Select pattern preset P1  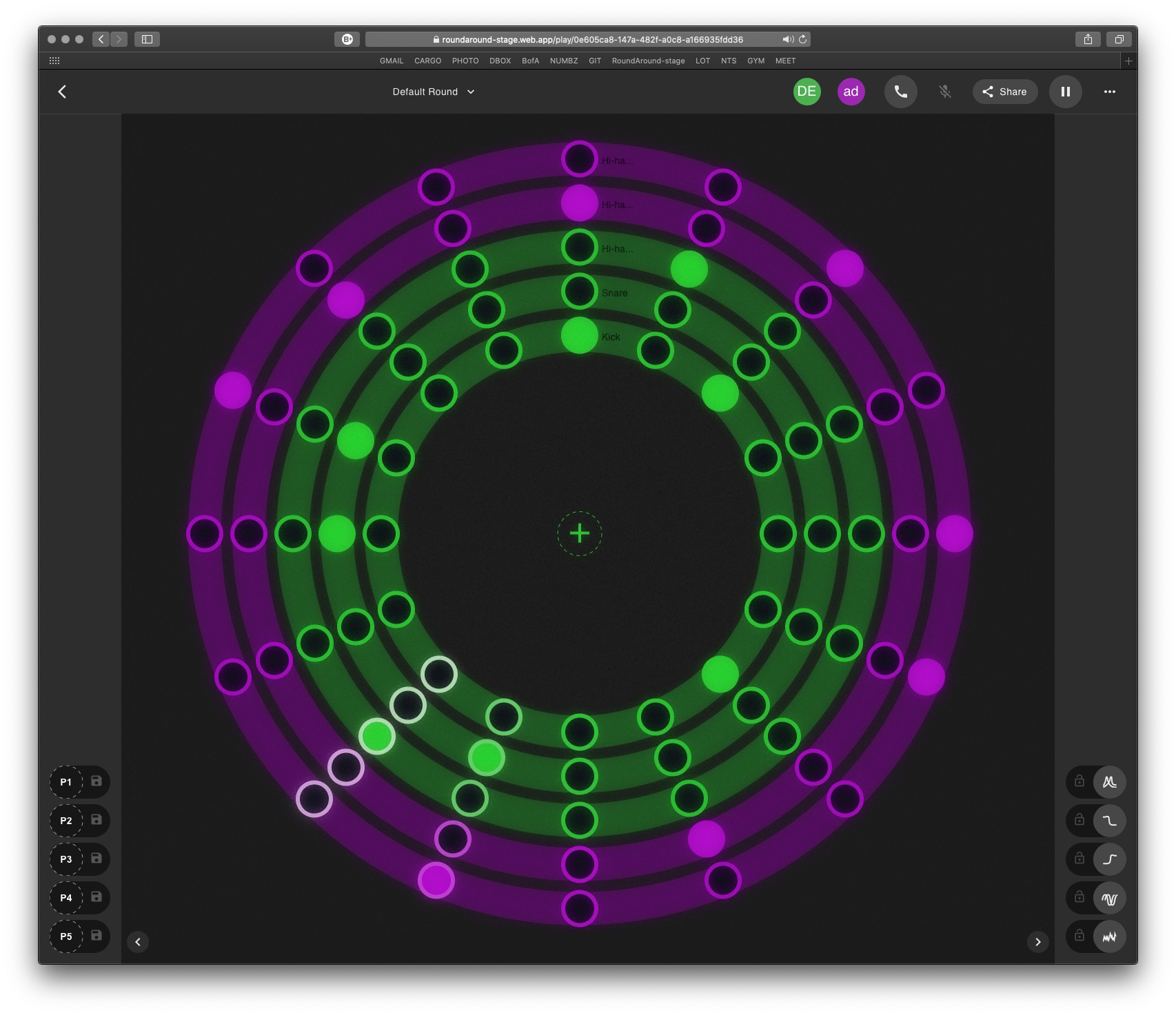(66, 782)
